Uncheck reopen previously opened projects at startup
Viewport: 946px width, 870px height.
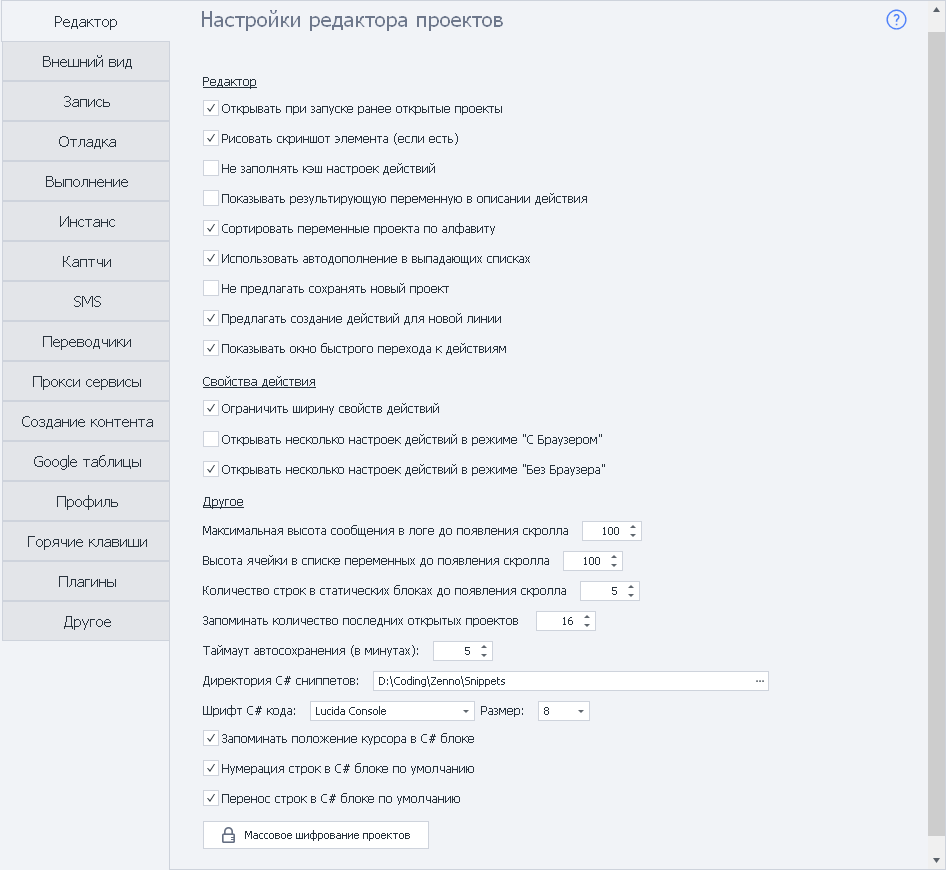coord(211,108)
